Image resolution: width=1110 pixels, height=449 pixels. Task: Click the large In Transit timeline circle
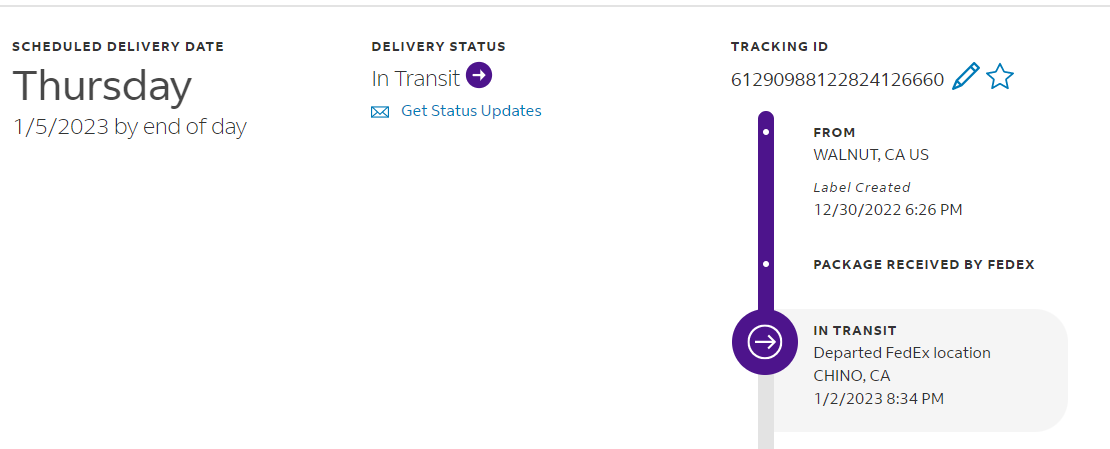[x=766, y=342]
